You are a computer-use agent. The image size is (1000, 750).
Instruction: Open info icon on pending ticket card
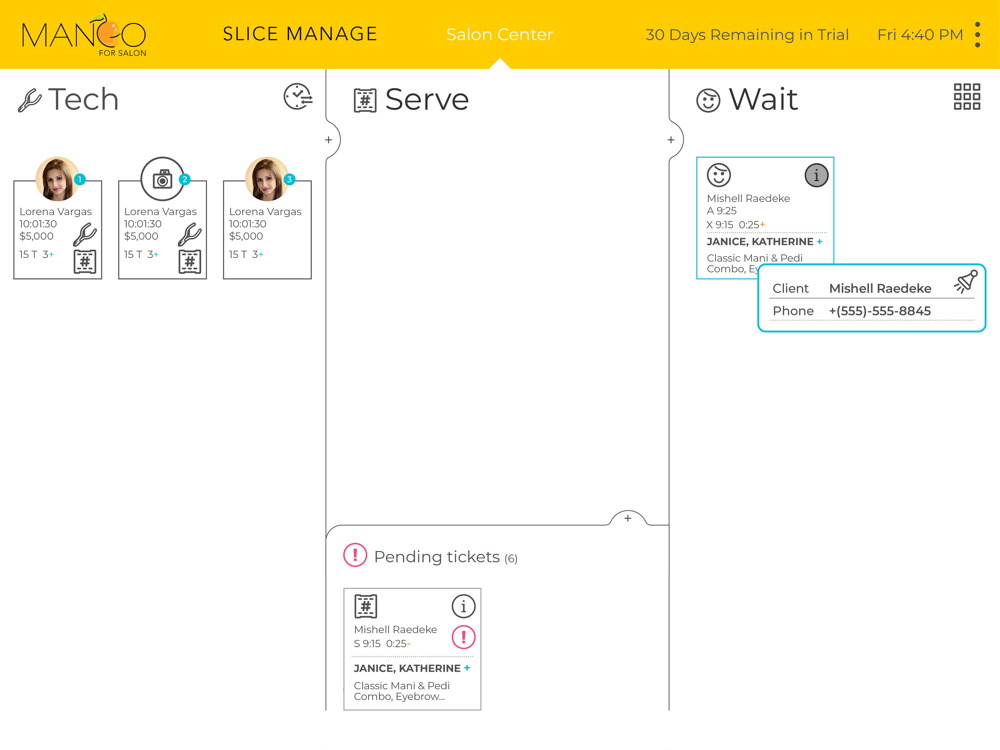[x=464, y=606]
